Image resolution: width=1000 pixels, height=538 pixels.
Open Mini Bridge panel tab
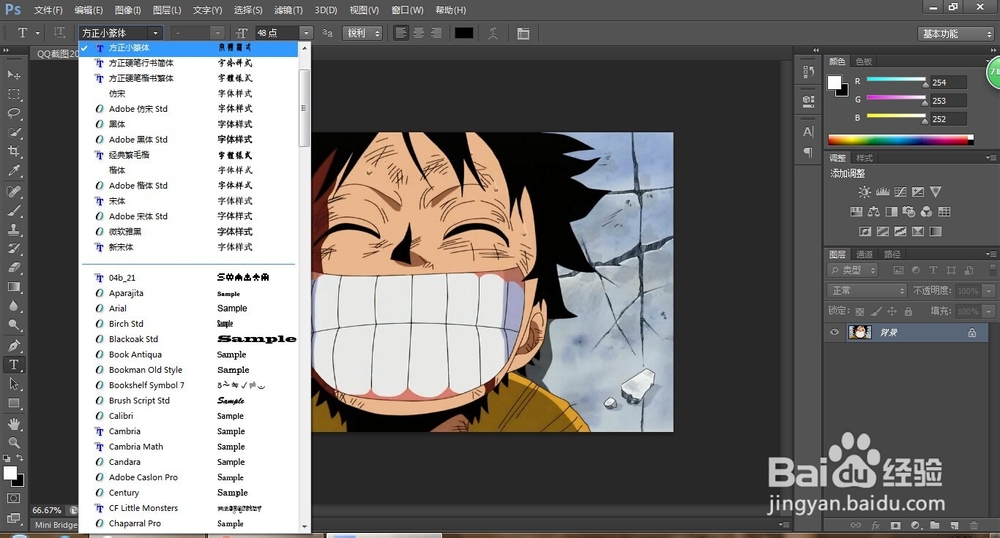(x=55, y=525)
